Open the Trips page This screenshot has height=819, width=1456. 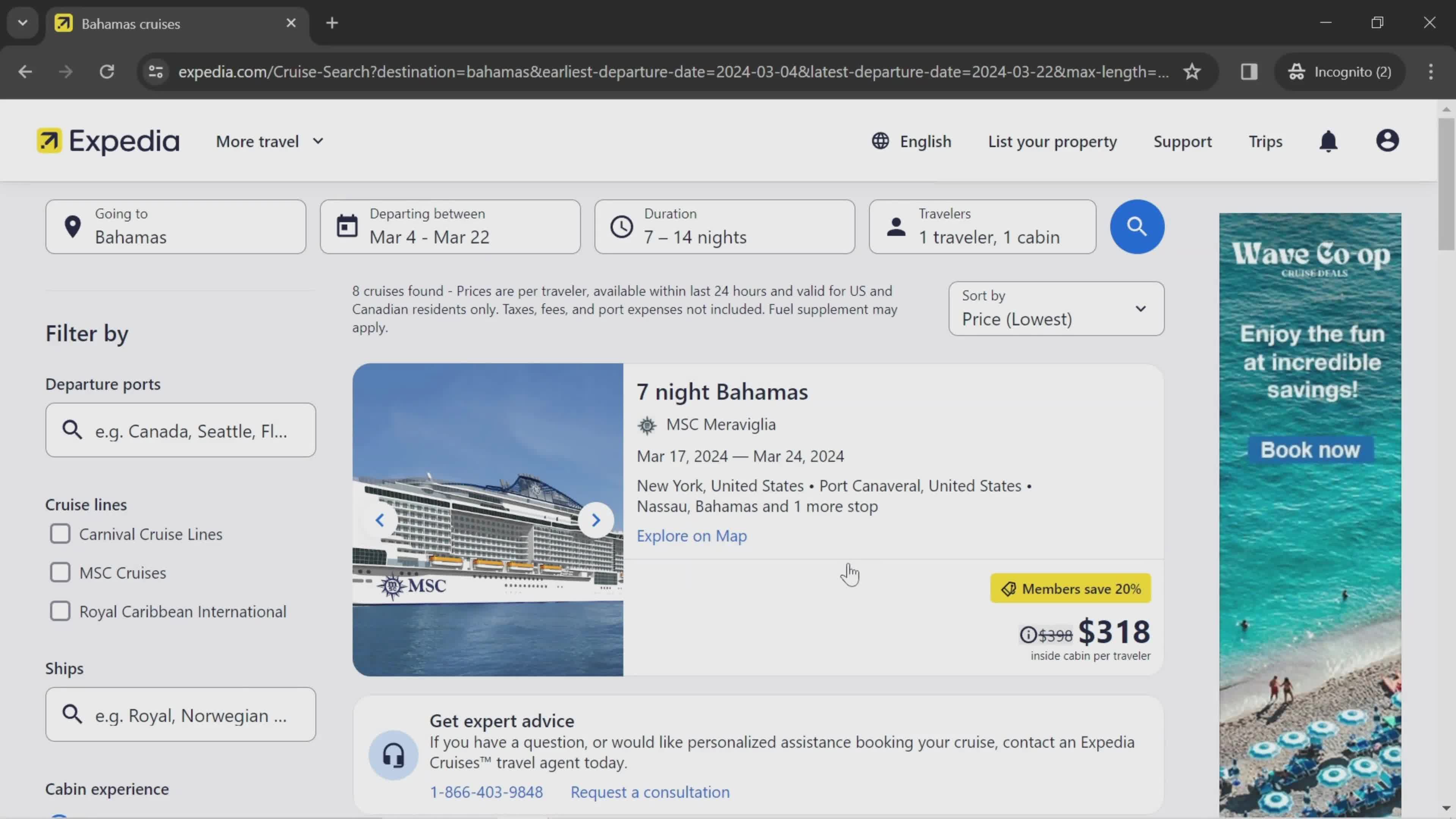pyautogui.click(x=1265, y=141)
